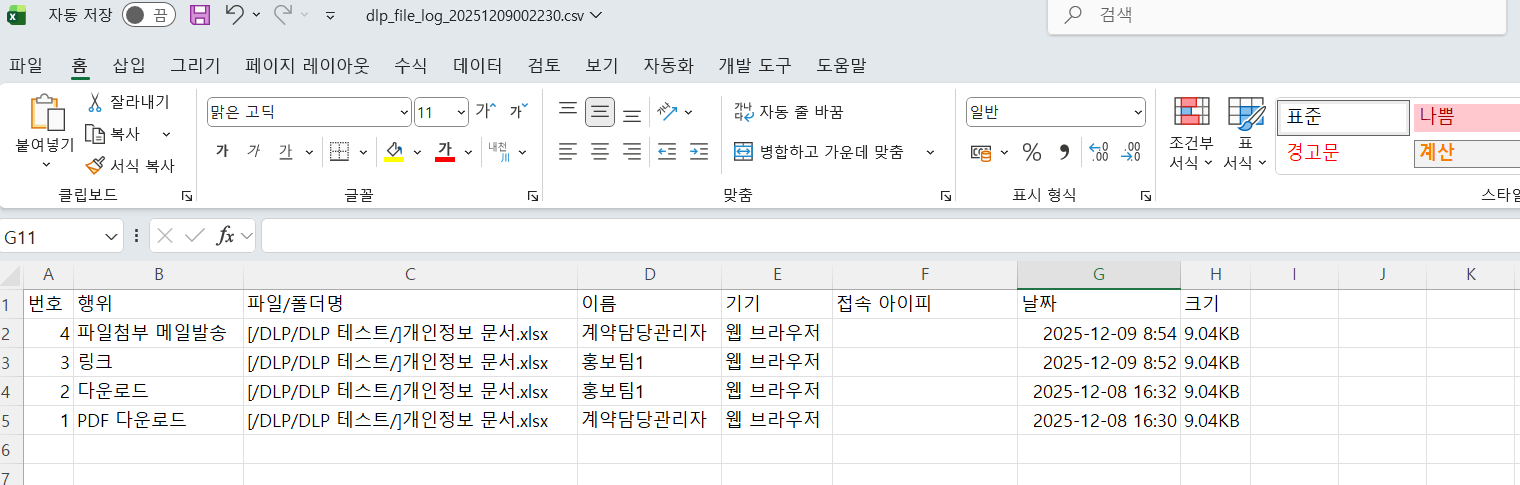Click the Increase indent icon
Image resolution: width=1520 pixels, height=485 pixels.
click(x=699, y=152)
